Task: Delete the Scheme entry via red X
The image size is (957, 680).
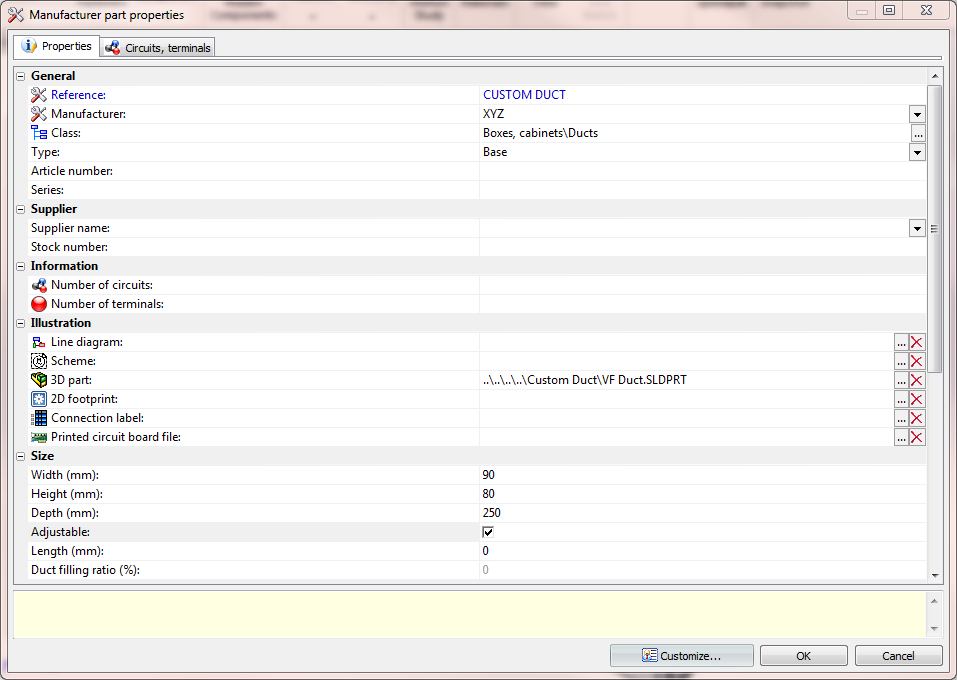Action: (917, 361)
